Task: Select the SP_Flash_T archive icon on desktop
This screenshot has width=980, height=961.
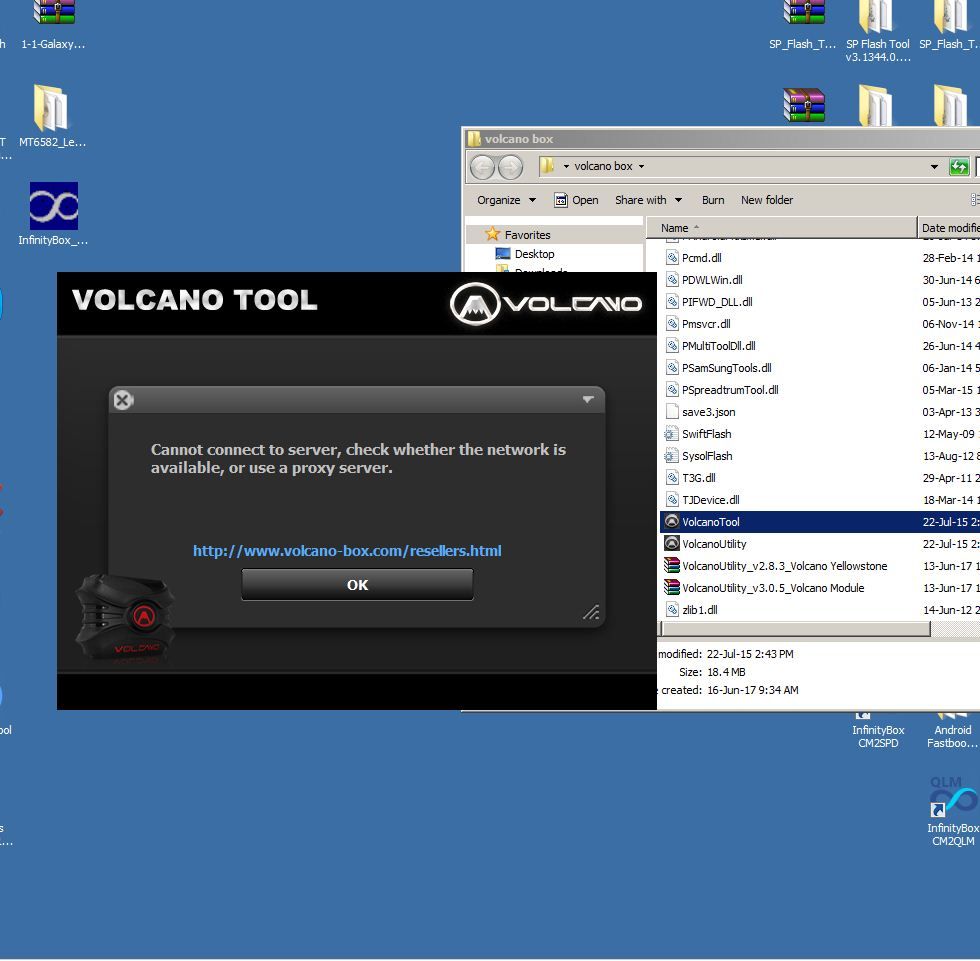Action: 802,25
